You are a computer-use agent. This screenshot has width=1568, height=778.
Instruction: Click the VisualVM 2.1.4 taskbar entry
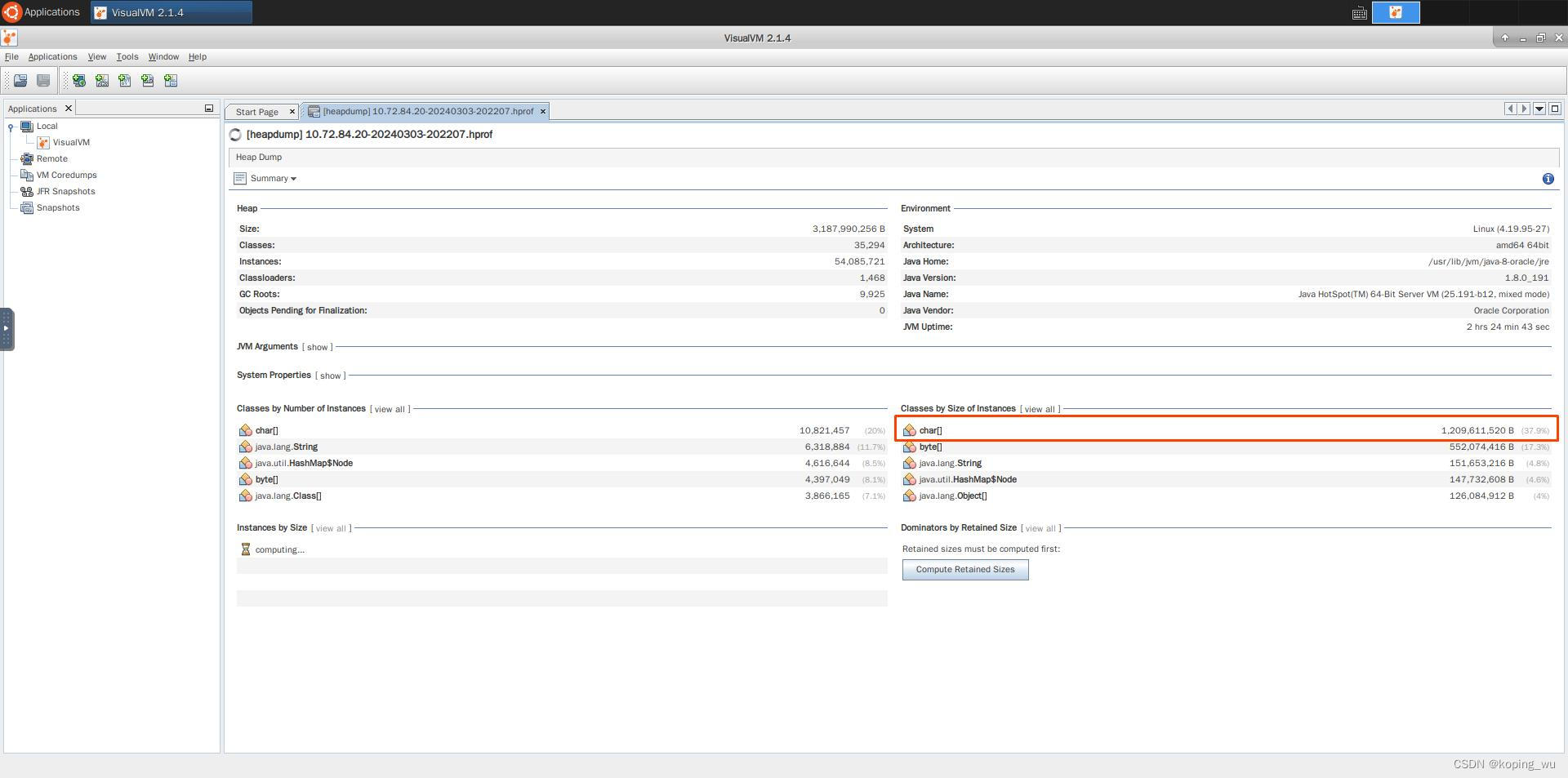coord(171,12)
